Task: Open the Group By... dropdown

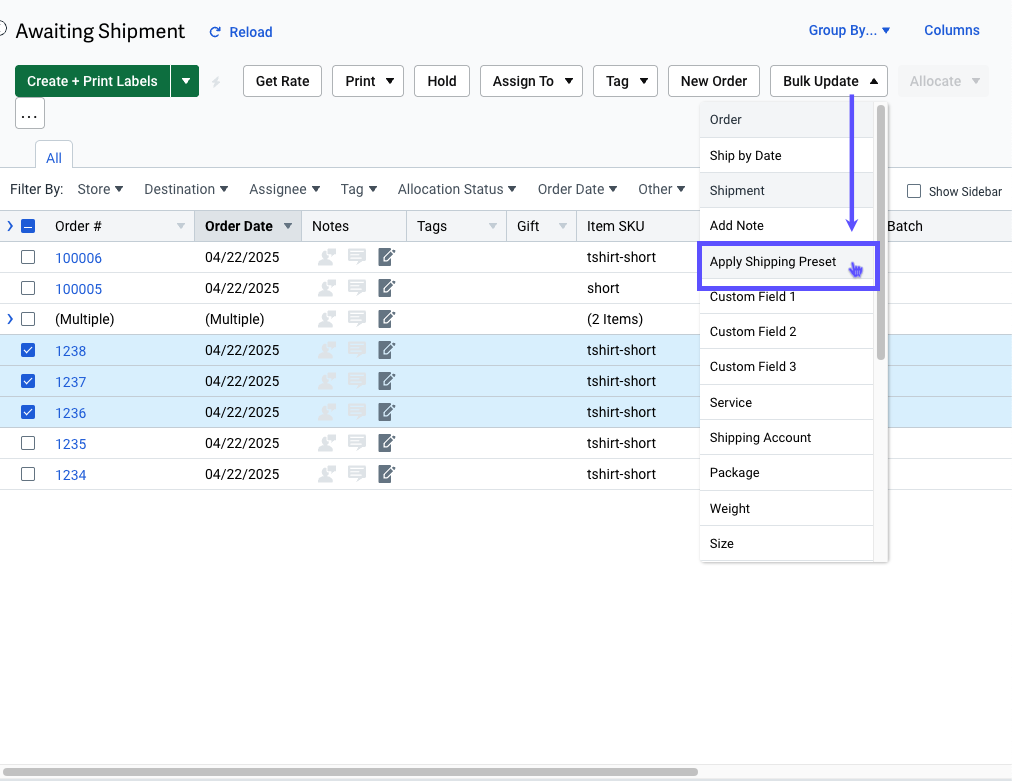Action: (x=849, y=30)
